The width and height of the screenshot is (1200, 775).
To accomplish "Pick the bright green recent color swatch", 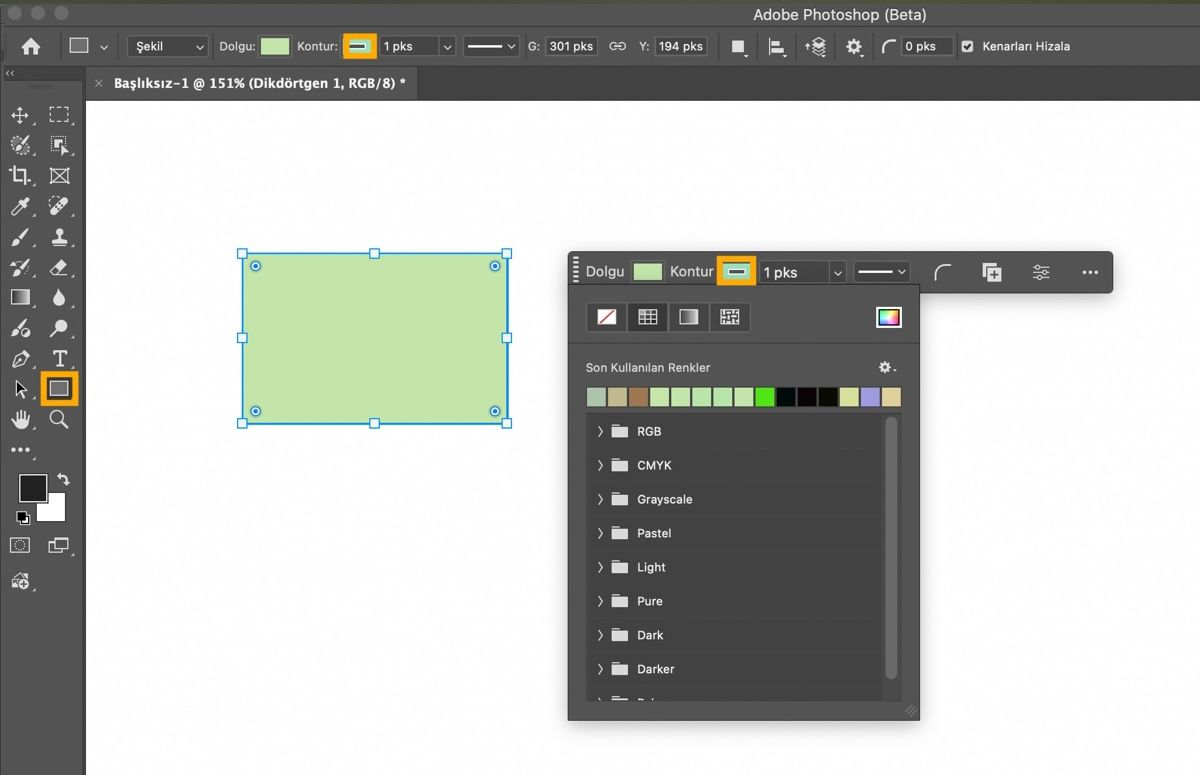I will pyautogui.click(x=765, y=397).
